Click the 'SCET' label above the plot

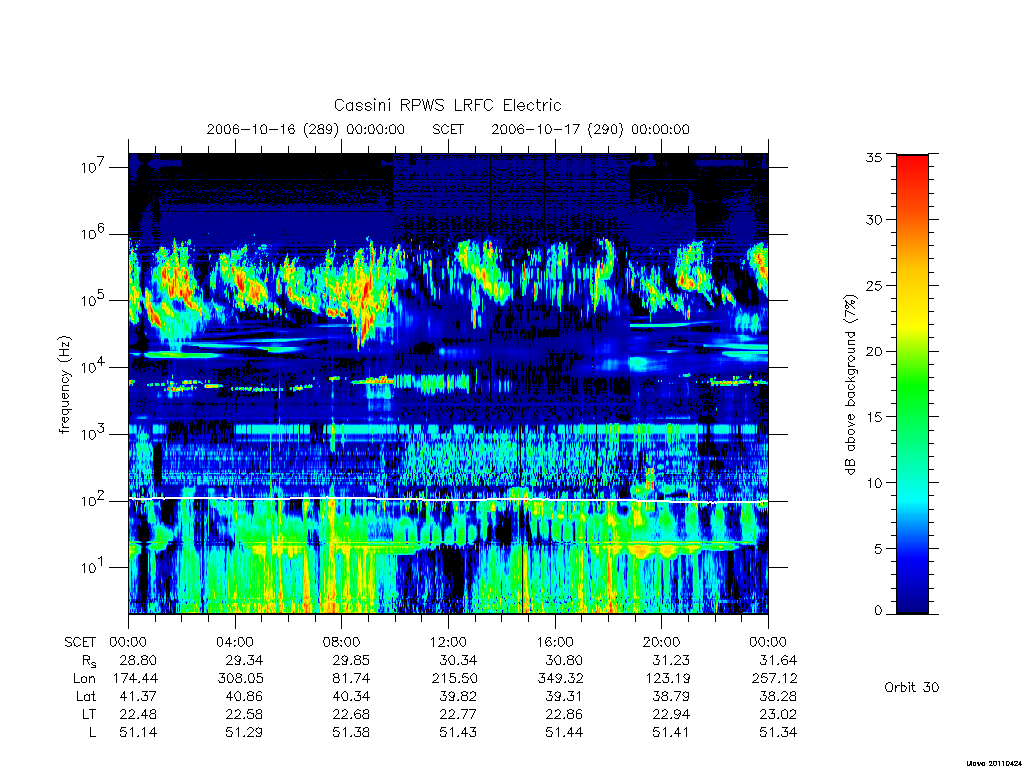pos(448,129)
